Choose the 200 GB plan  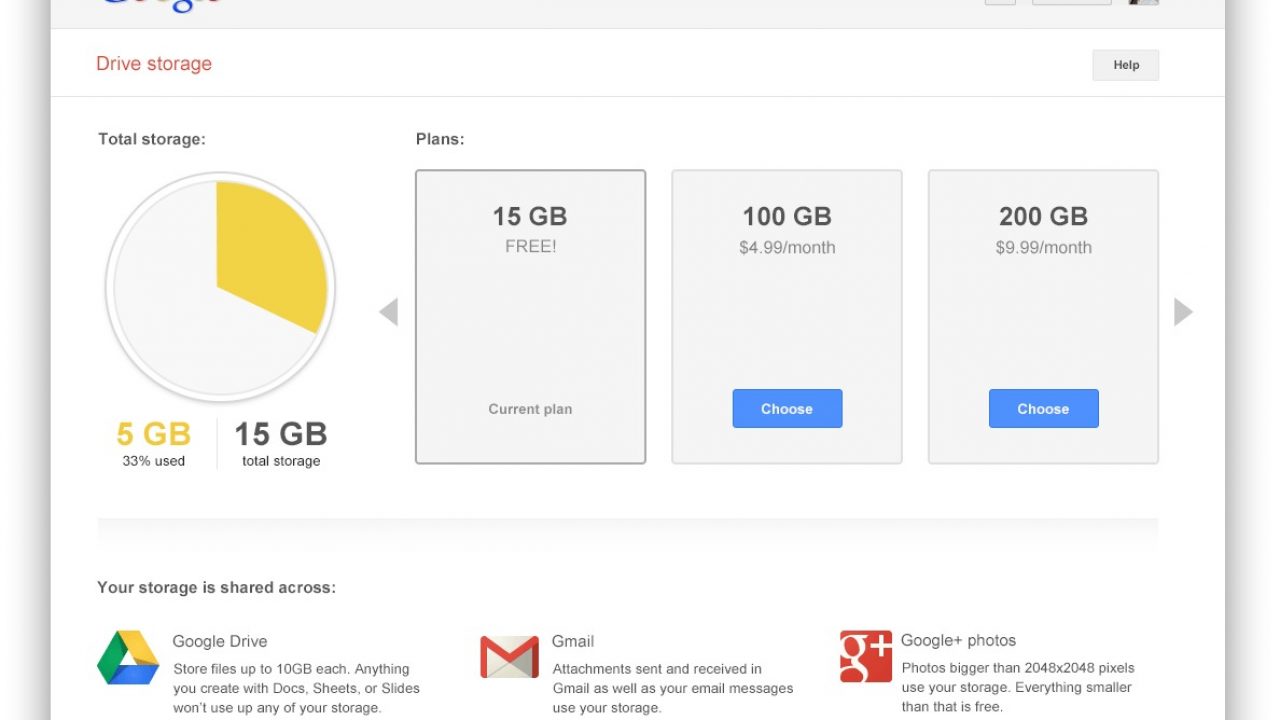point(1043,409)
